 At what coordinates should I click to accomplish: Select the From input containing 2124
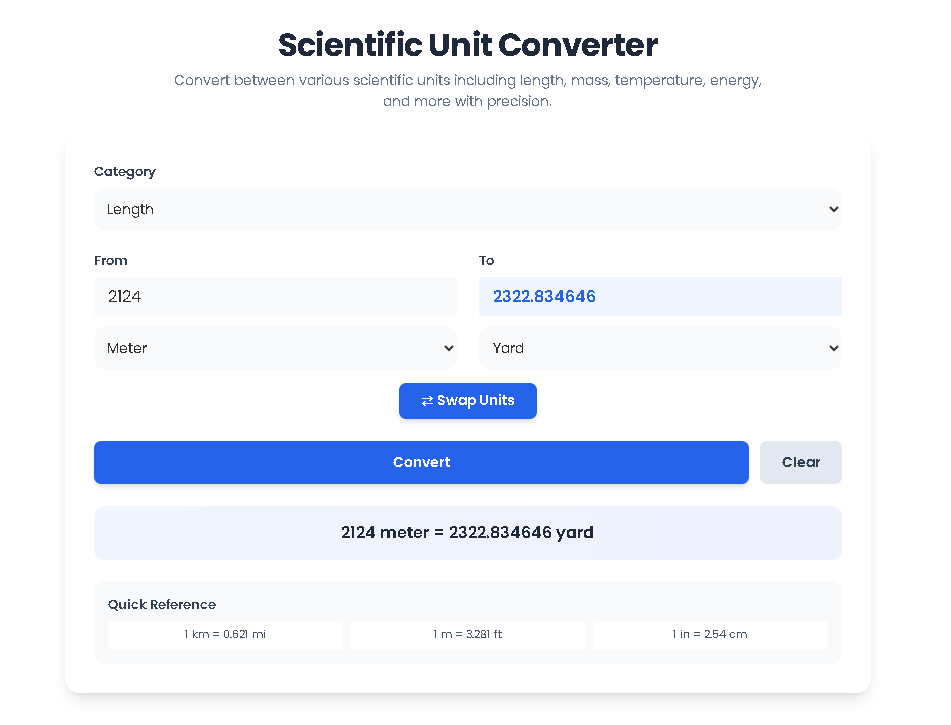(x=275, y=296)
